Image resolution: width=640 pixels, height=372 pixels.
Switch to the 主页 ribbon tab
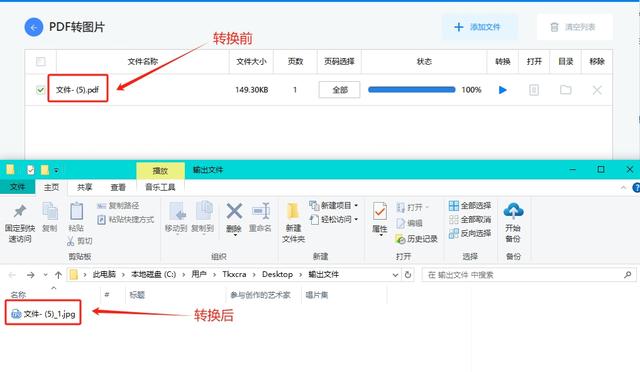[x=51, y=187]
